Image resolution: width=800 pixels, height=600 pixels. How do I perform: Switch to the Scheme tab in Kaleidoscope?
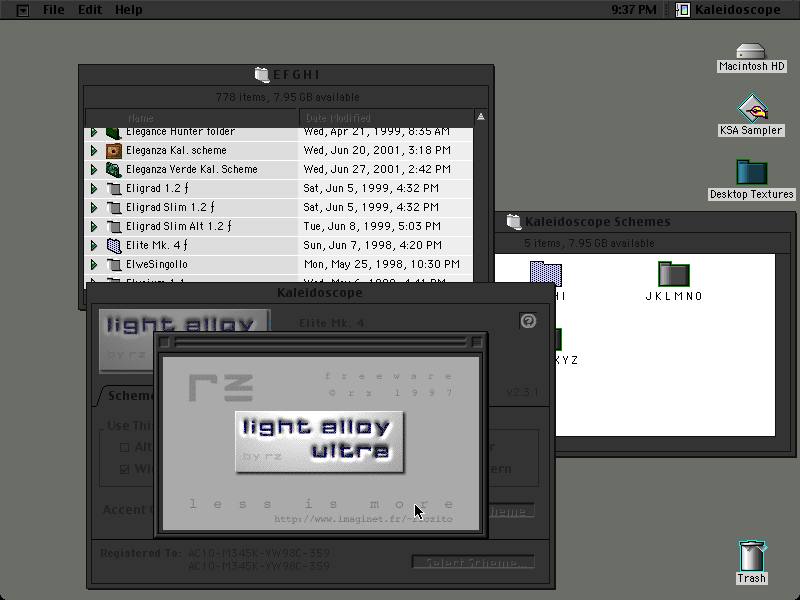(128, 396)
